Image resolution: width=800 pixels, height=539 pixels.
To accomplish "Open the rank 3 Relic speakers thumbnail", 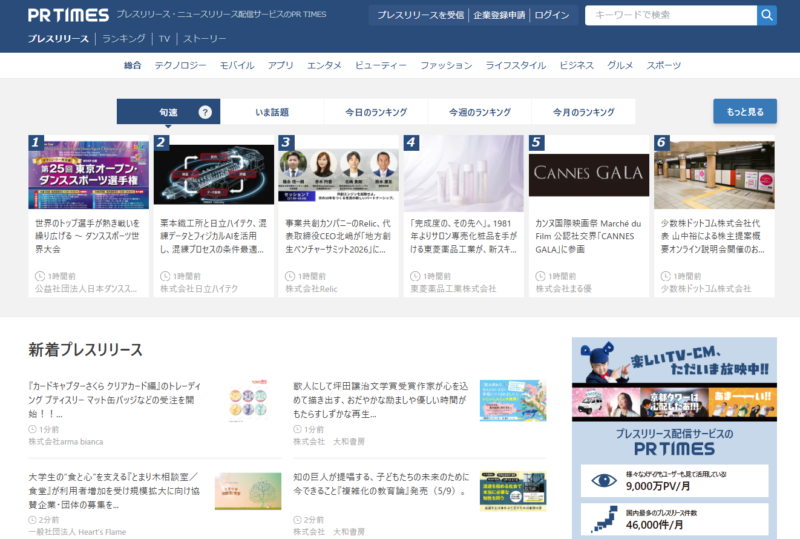I will point(339,175).
